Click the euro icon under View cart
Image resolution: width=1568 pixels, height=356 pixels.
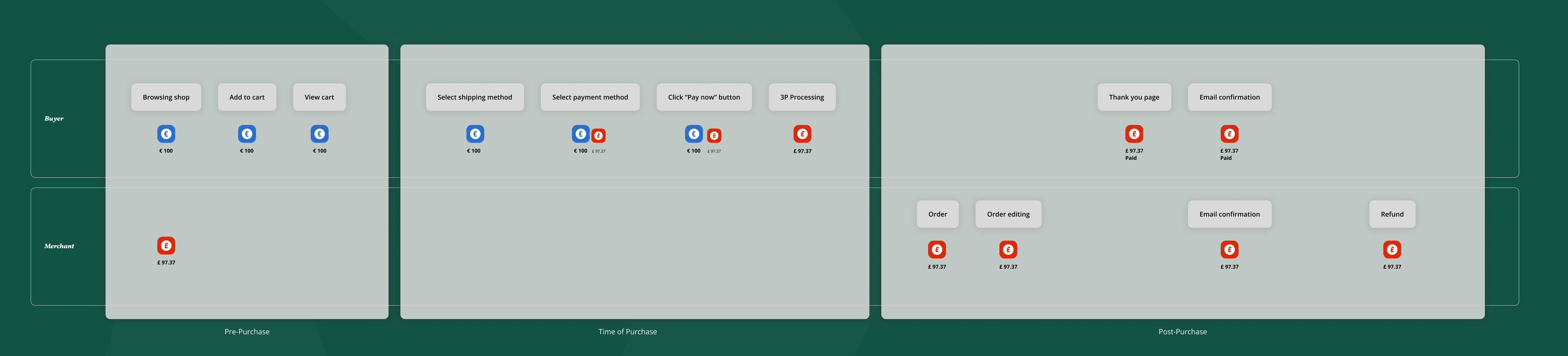click(x=319, y=134)
